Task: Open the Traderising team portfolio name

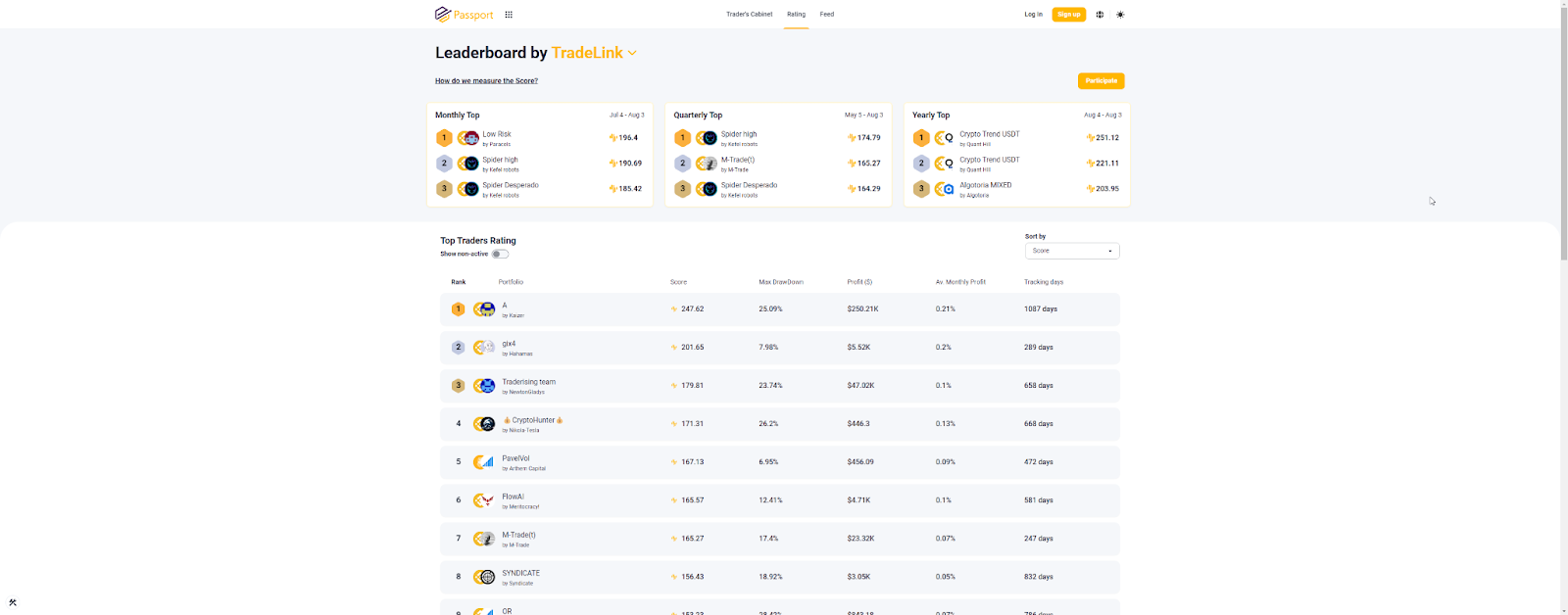Action: coord(528,382)
